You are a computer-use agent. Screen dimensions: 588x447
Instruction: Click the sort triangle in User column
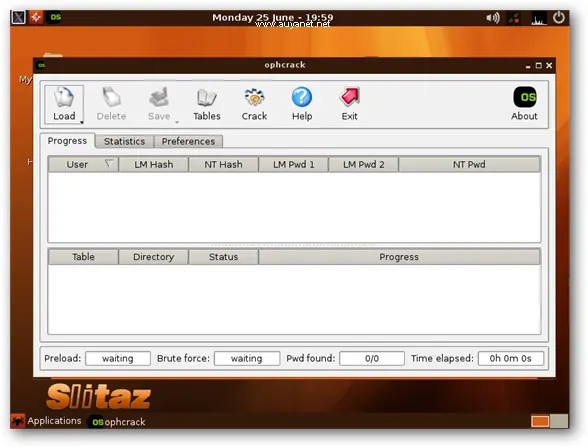tap(109, 164)
